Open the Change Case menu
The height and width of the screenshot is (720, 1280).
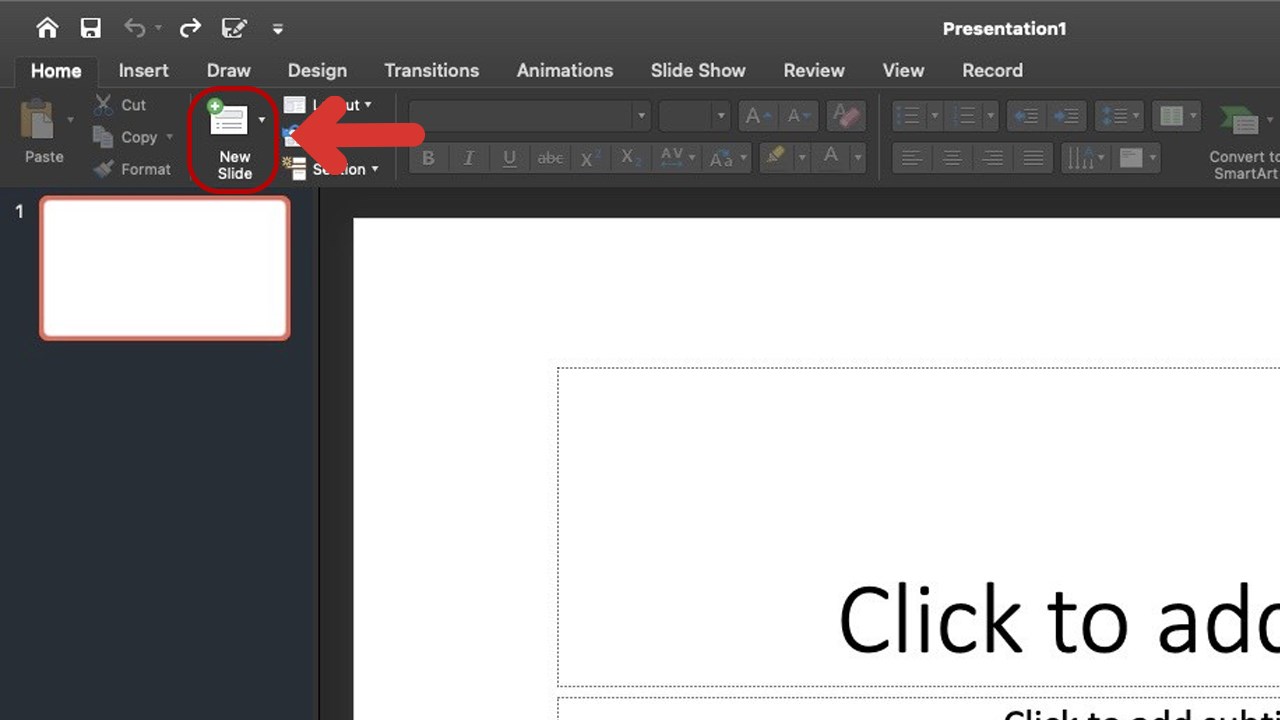tap(727, 158)
